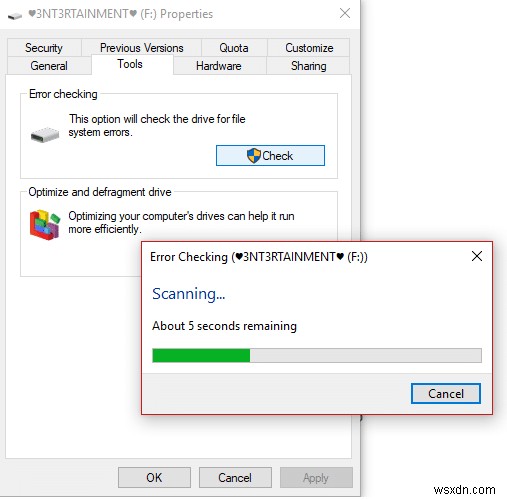Click OK in the Properties window
The width and height of the screenshot is (507, 500).
click(154, 477)
